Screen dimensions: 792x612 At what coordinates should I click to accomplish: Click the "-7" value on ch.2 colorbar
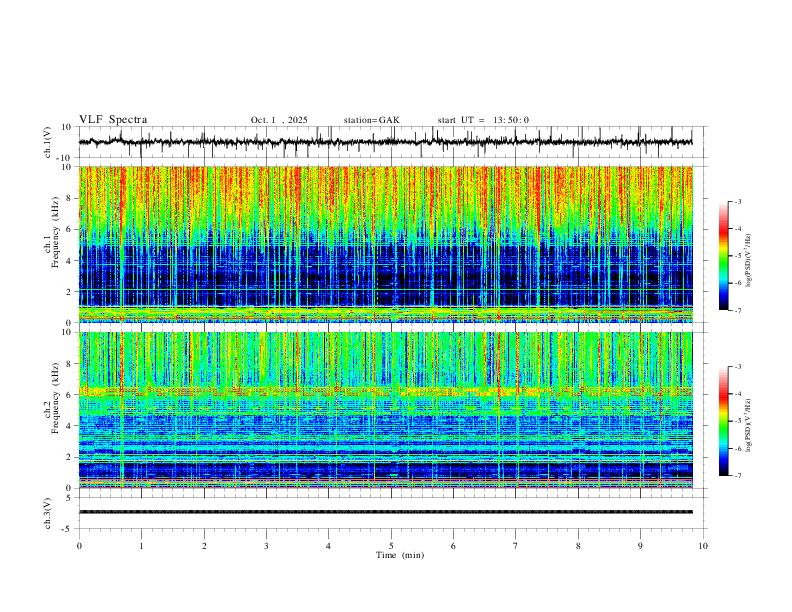tap(737, 476)
